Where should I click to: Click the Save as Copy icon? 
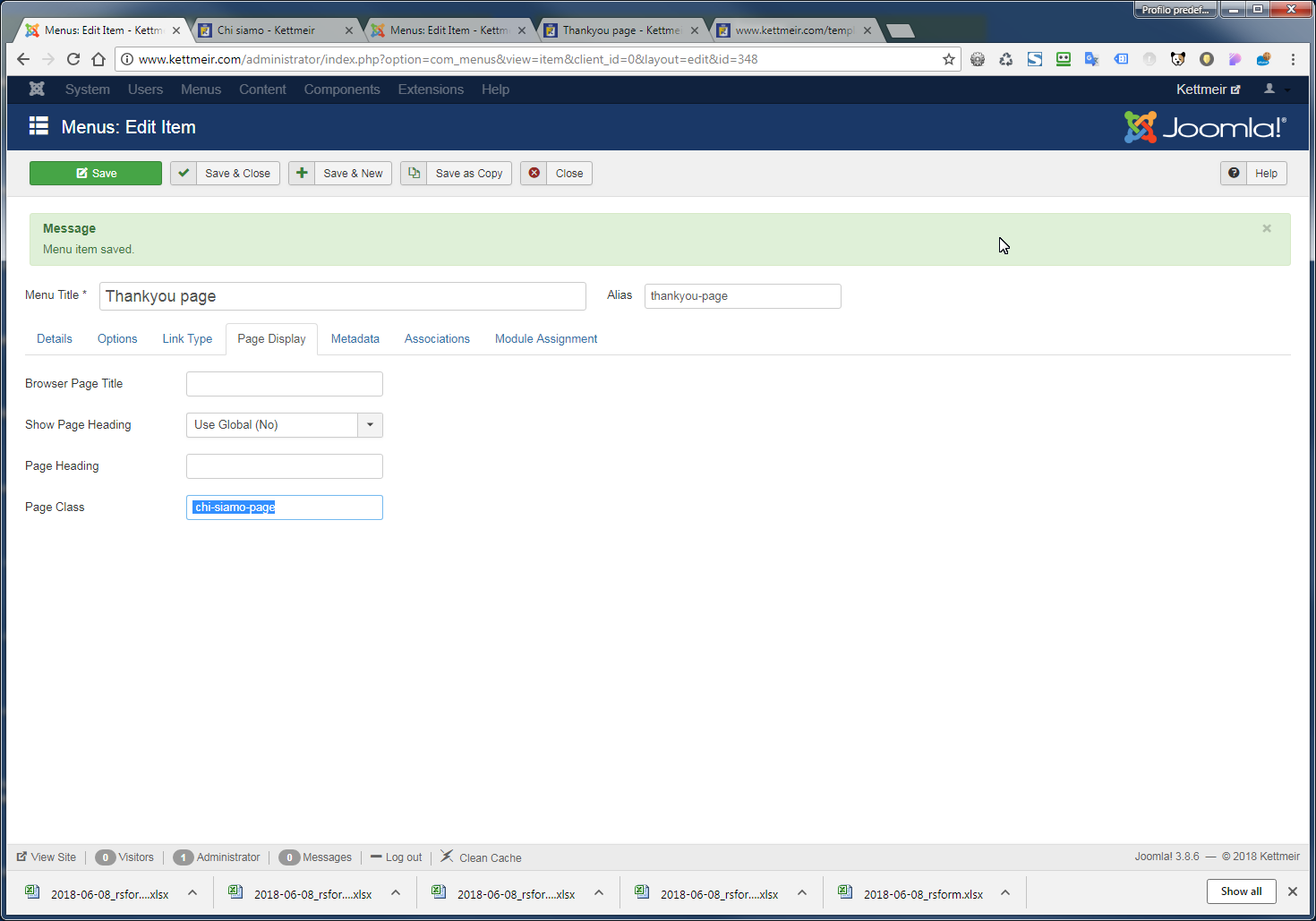(414, 173)
